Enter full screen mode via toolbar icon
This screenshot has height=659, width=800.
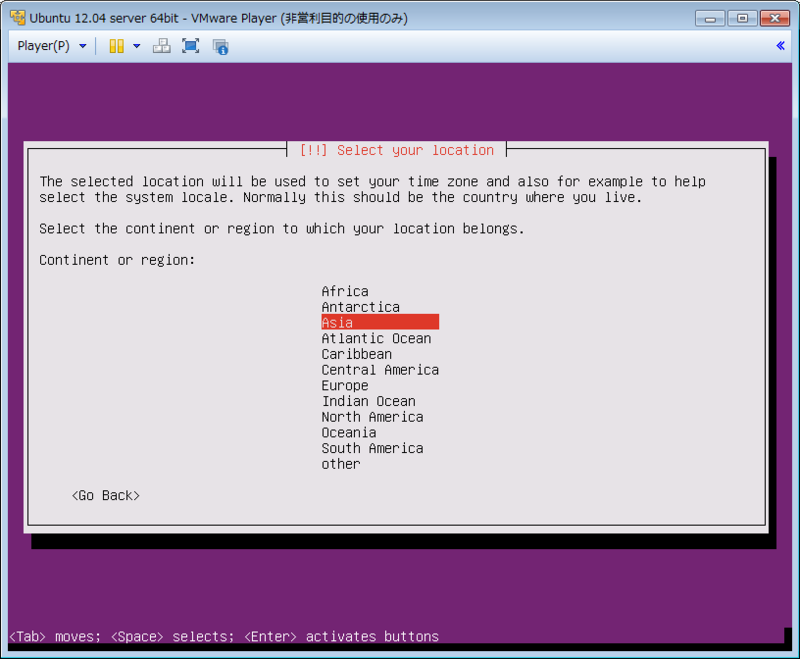click(x=191, y=46)
